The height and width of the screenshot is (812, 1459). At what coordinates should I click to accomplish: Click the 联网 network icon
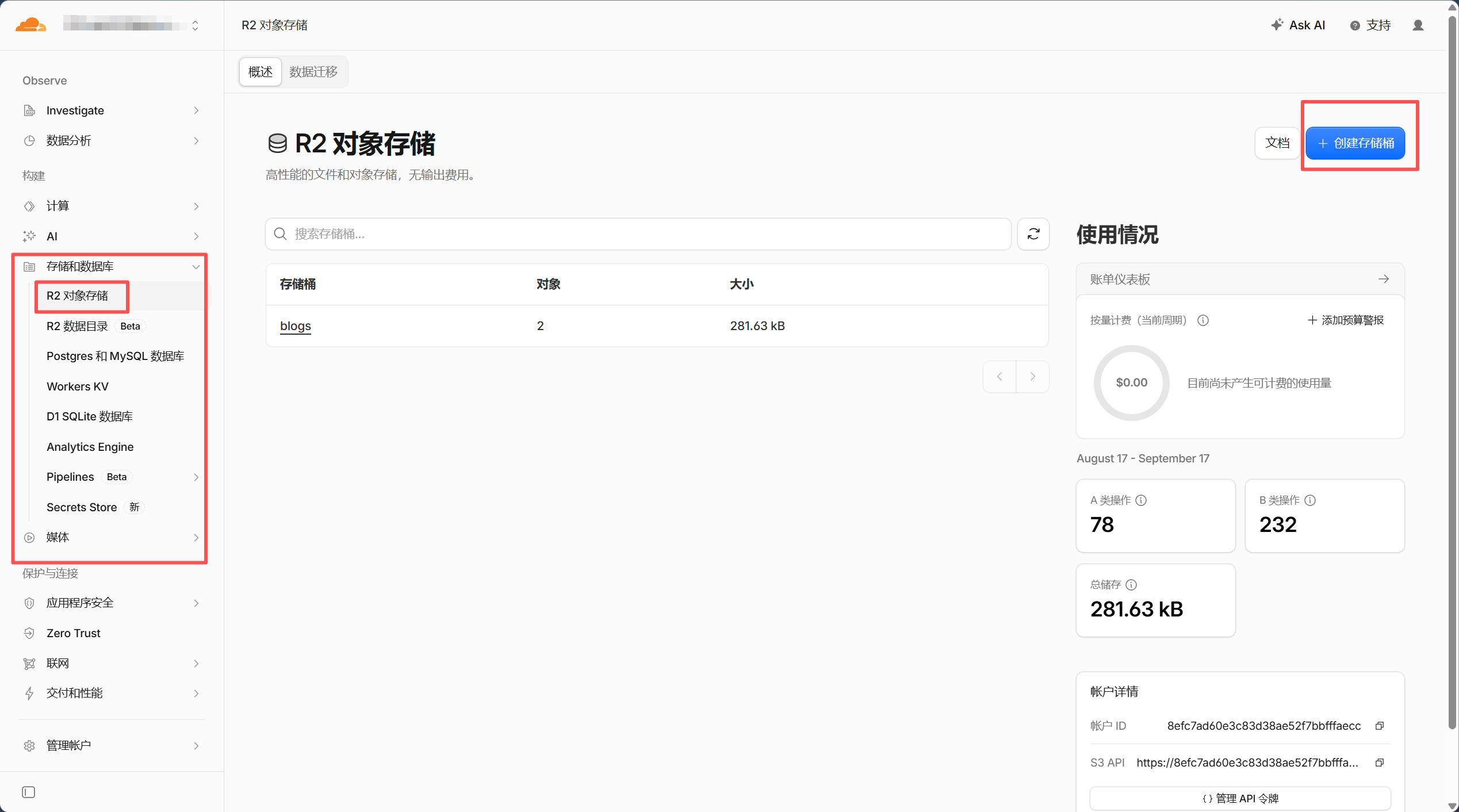tap(29, 663)
